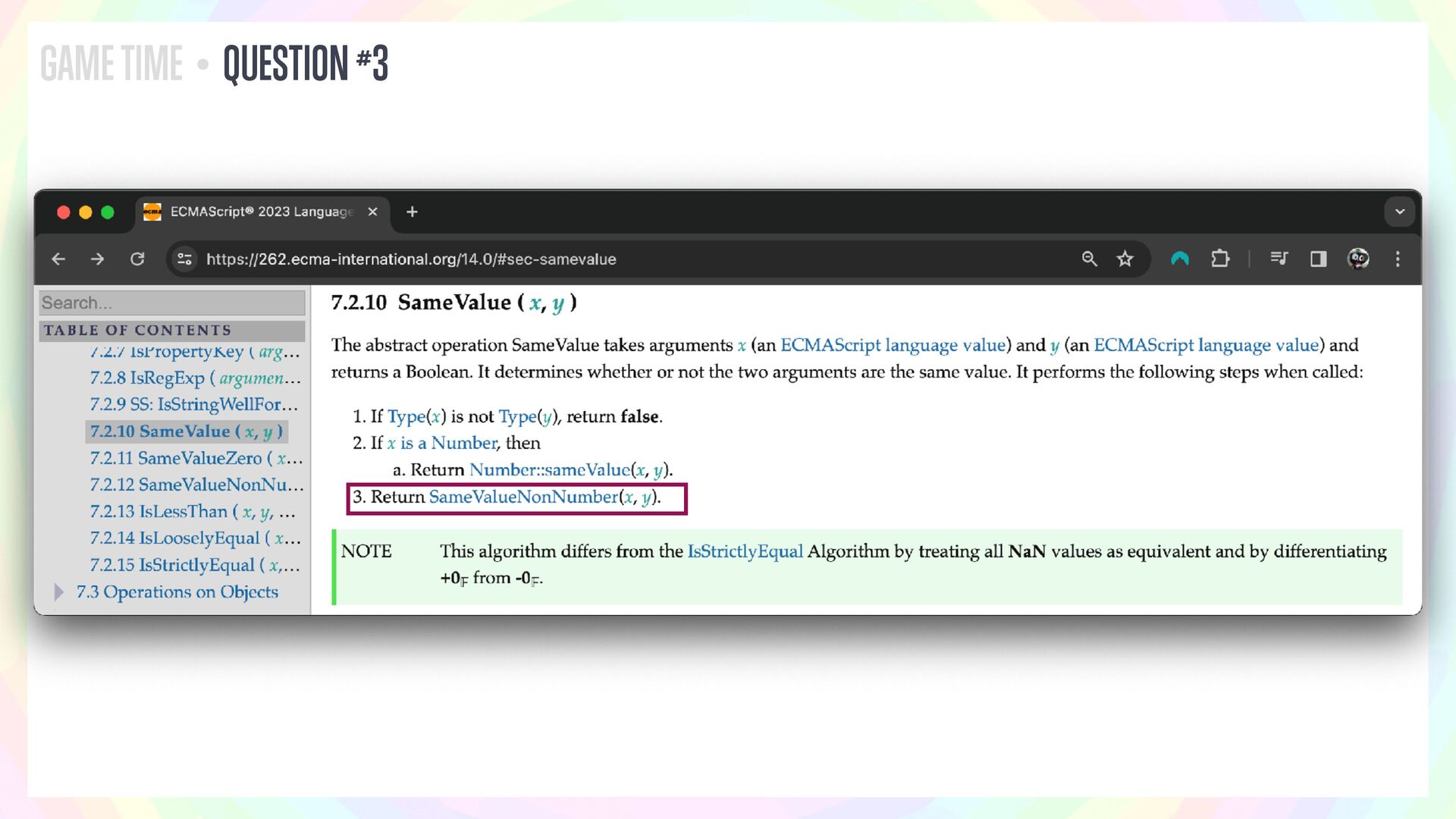Screen dimensions: 1456x819
Task: Toggle the browser side panel icon
Action: 1318,259
